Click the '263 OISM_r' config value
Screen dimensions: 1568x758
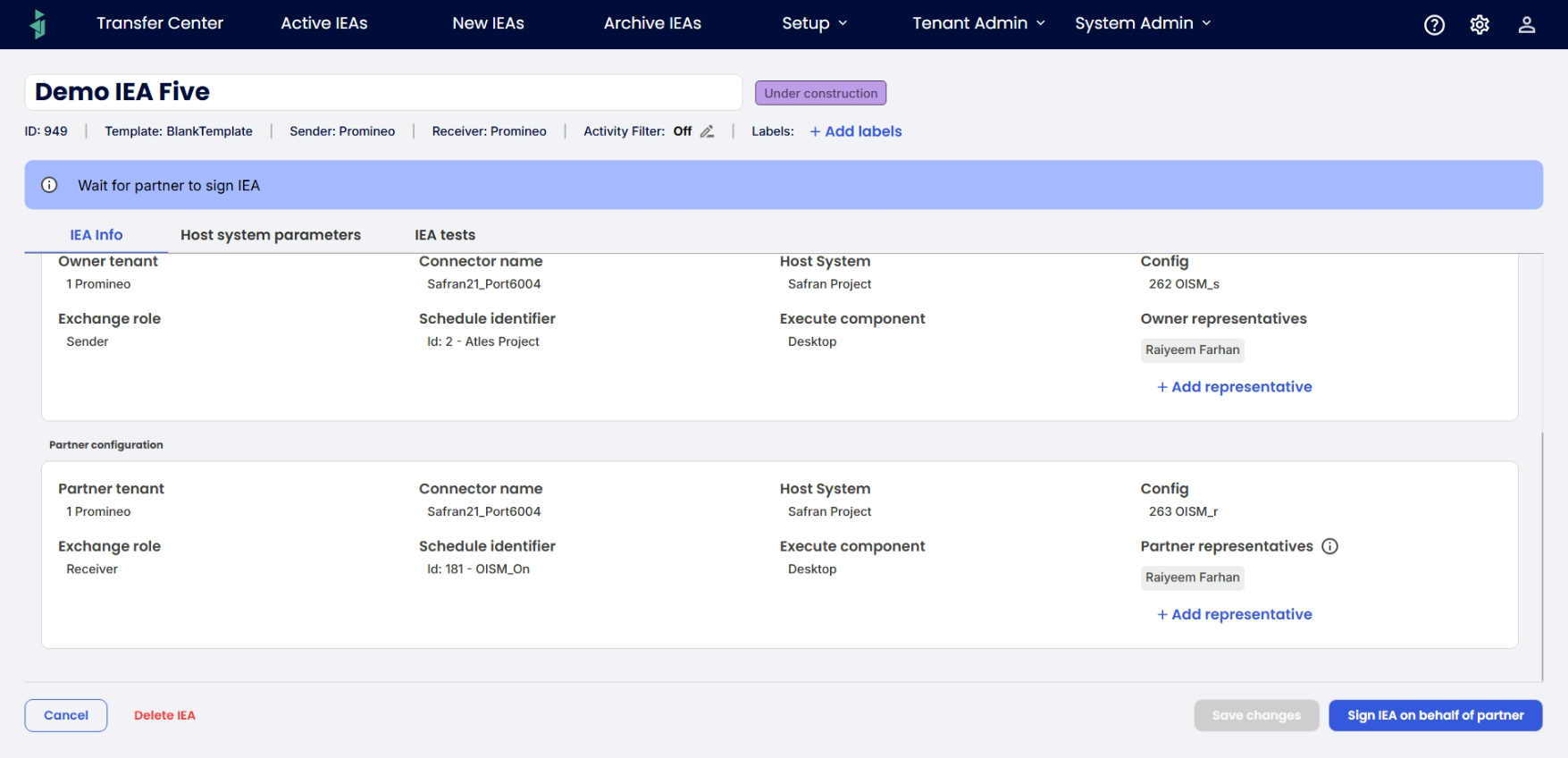click(1183, 511)
